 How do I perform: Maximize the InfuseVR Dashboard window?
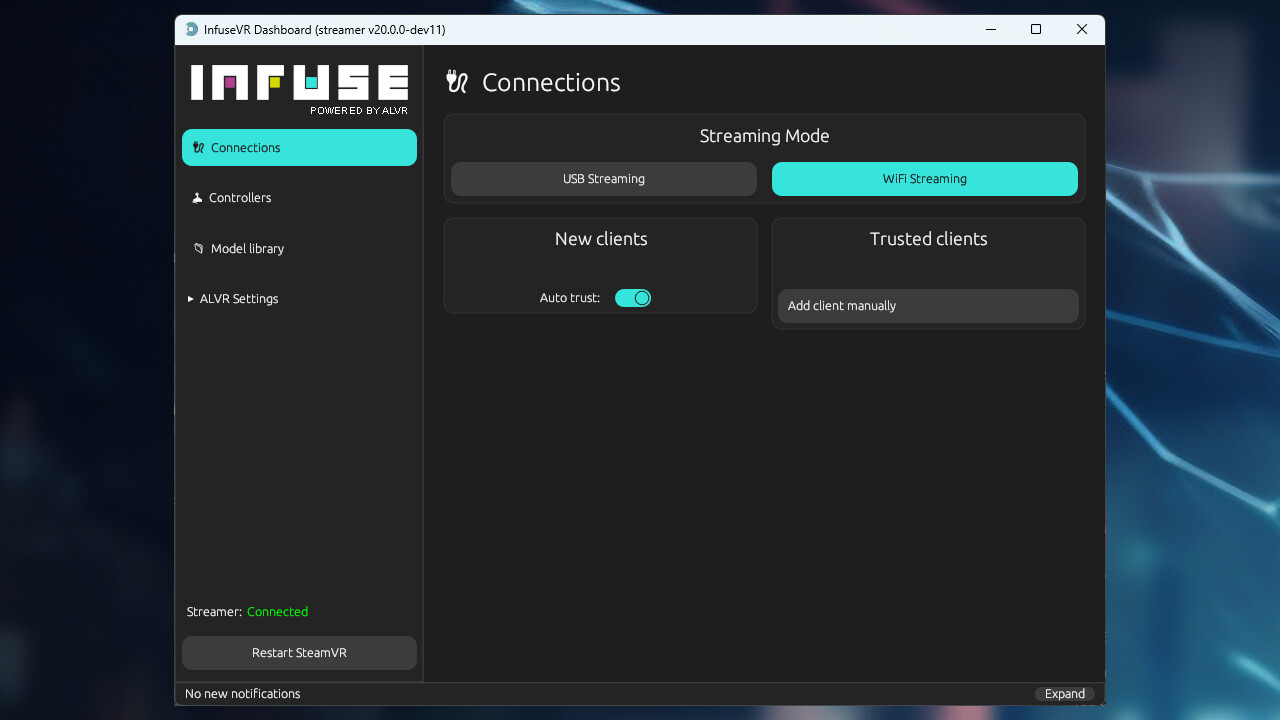1036,30
